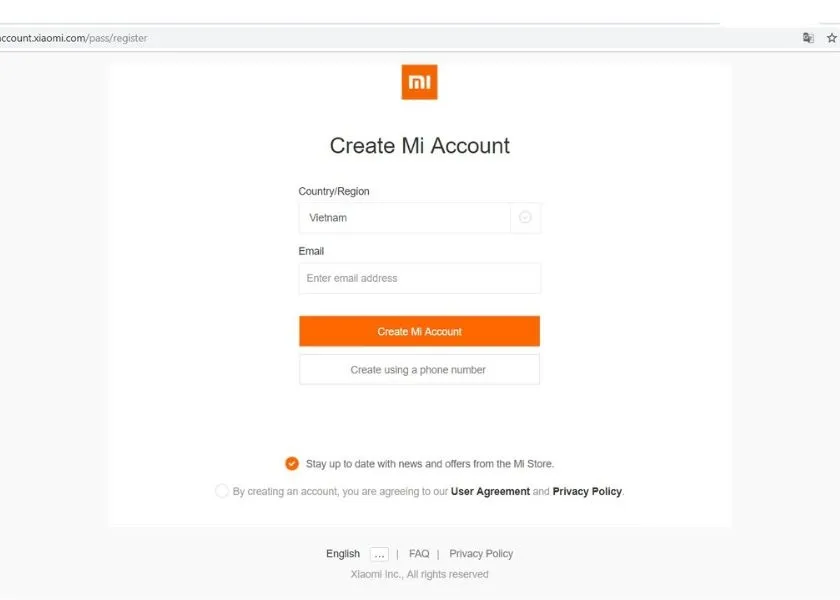Image resolution: width=840 pixels, height=600 pixels.
Task: Click the 'Enter email address' input field
Action: click(x=419, y=277)
